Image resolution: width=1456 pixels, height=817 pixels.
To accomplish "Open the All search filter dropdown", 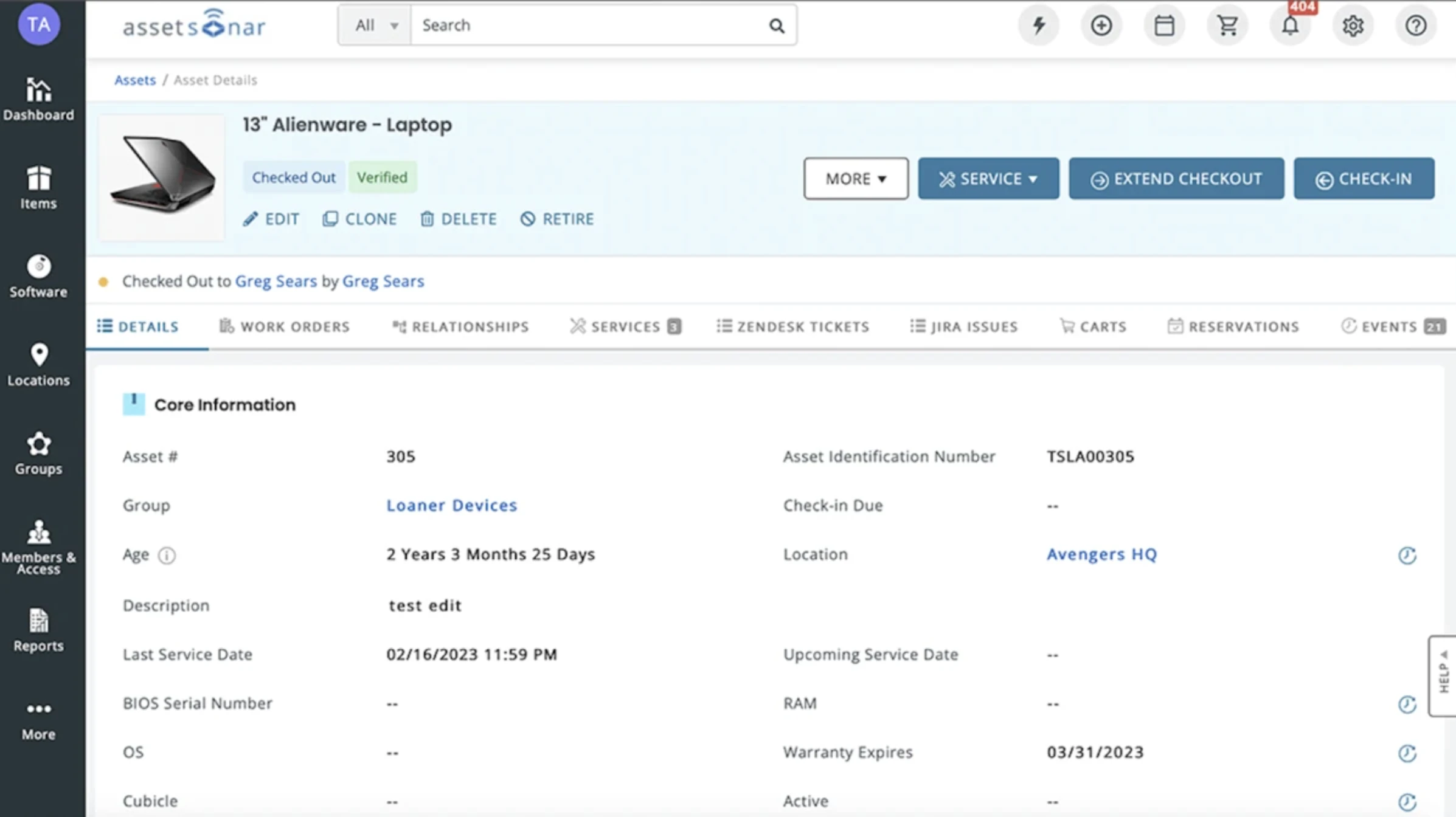I will pyautogui.click(x=375, y=25).
